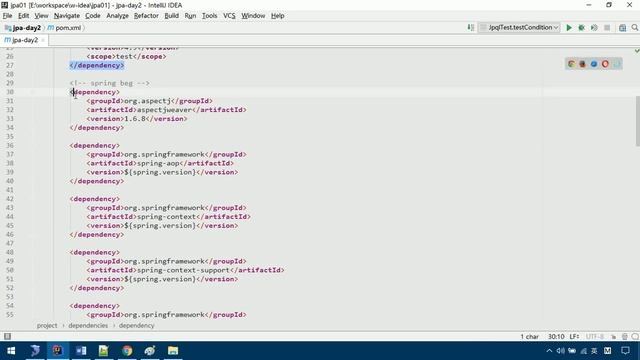The image size is (640, 360).
Task: Close the jpa-day2 editor tab
Action: pyautogui.click(x=43, y=40)
